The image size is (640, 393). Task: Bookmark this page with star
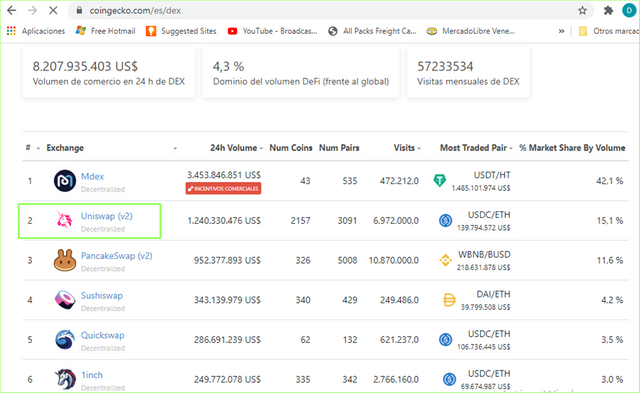(582, 11)
